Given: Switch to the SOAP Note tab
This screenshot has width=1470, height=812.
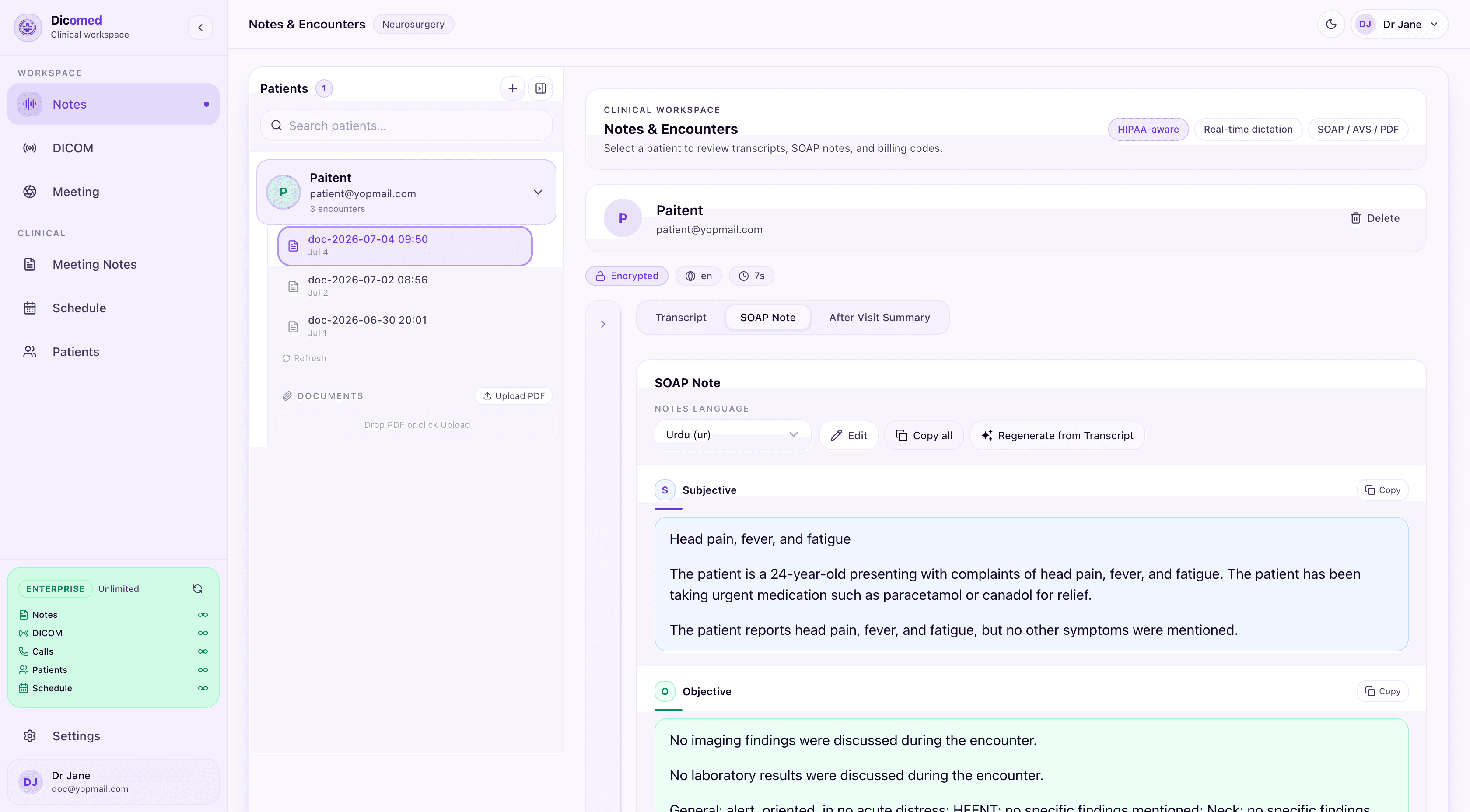Looking at the screenshot, I should coord(767,317).
